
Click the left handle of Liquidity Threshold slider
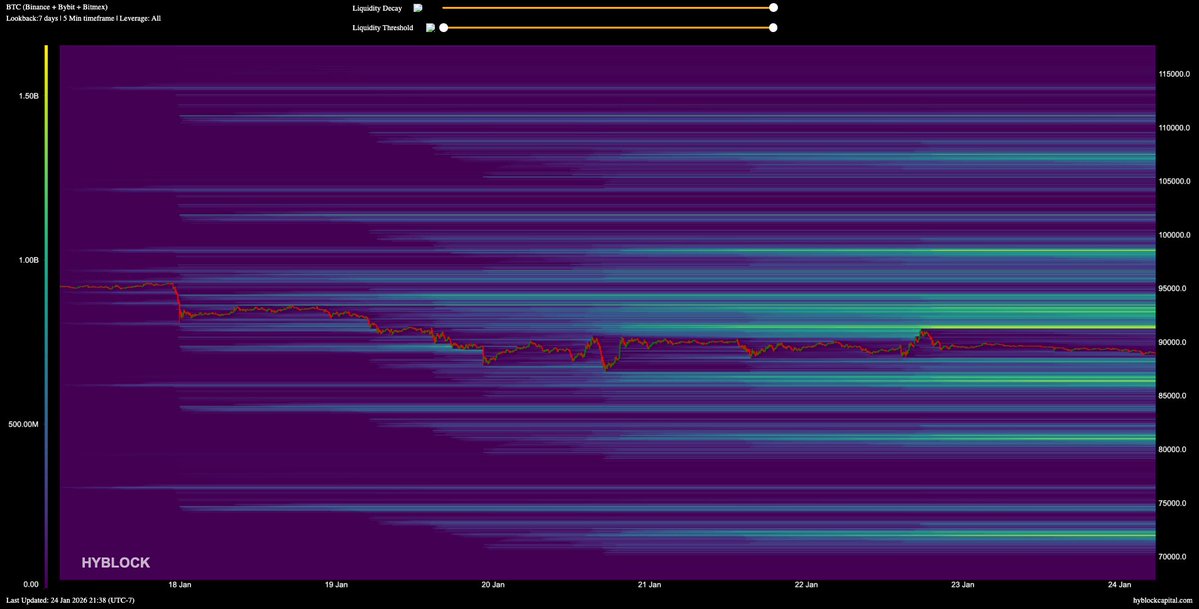443,28
